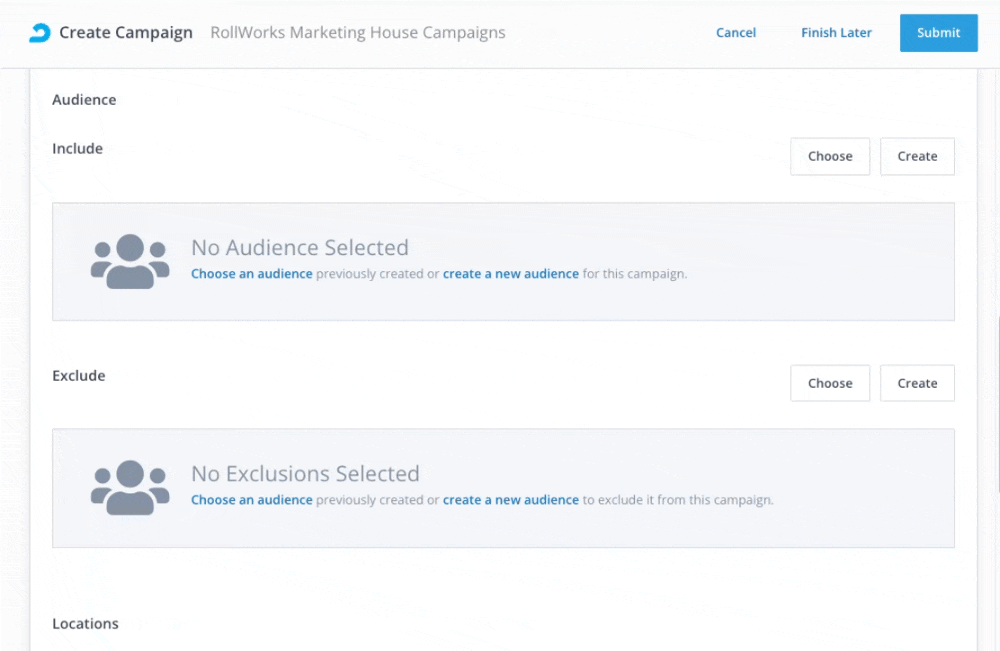1000x651 pixels.
Task: Click the people icon beside No Audience Selected
Action: point(129,261)
